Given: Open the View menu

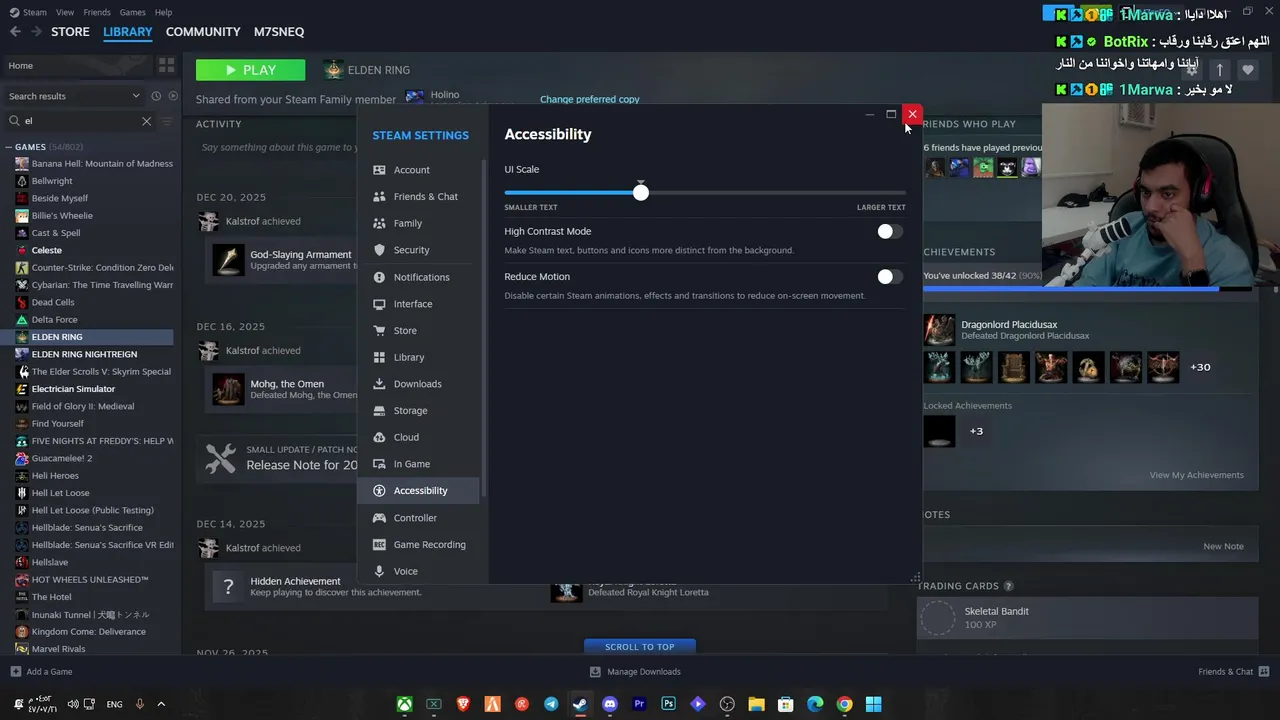Looking at the screenshot, I should [x=65, y=12].
